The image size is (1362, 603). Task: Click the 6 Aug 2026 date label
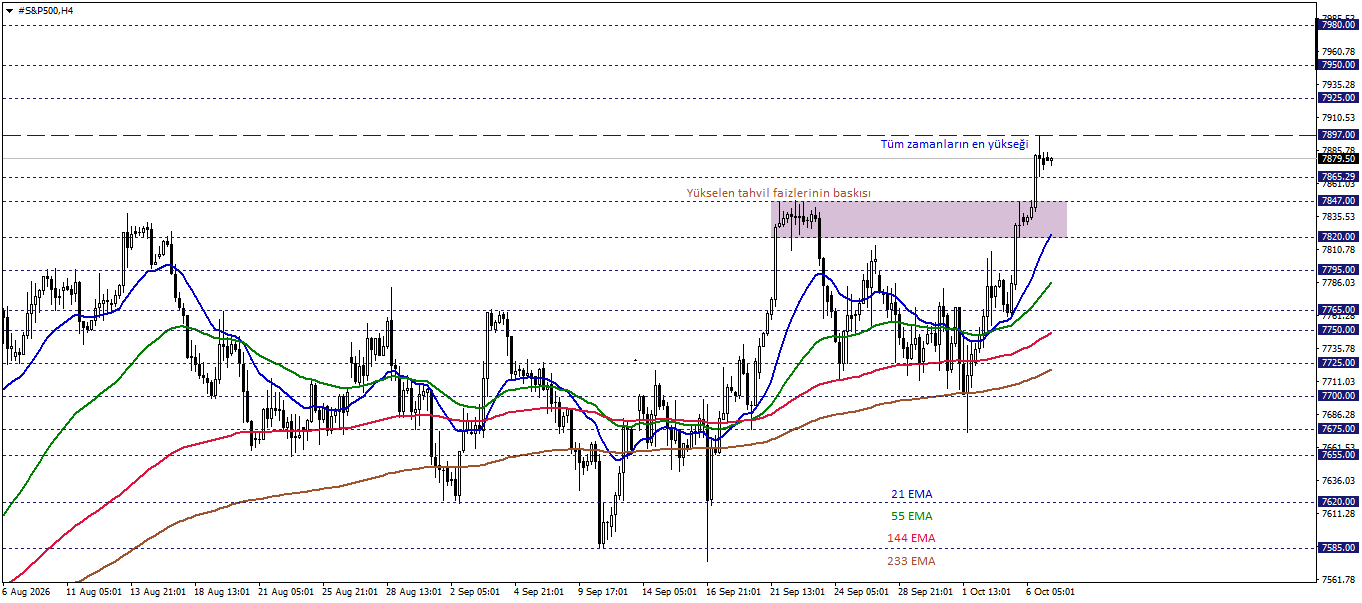click(x=26, y=591)
